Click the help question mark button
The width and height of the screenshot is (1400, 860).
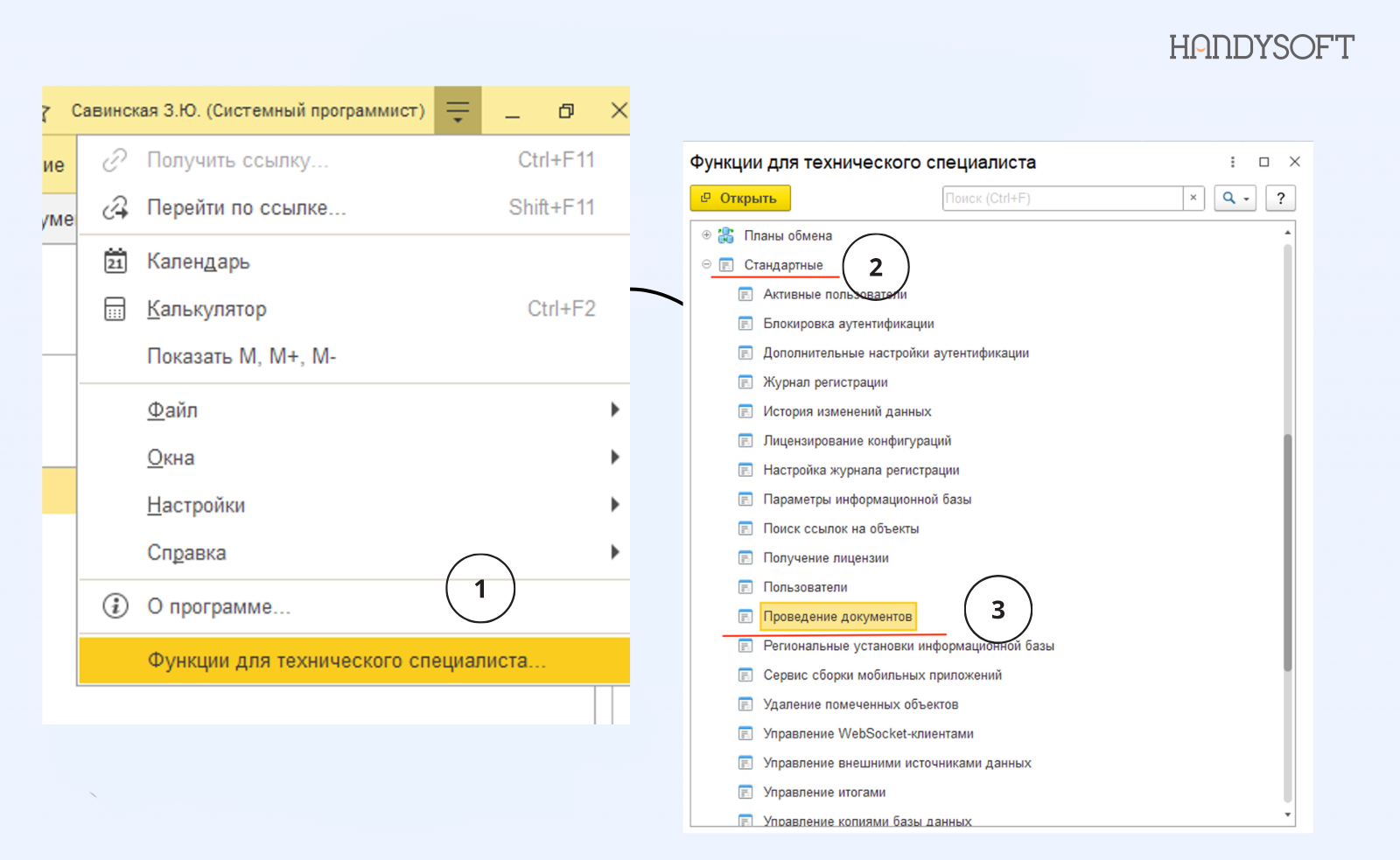1281,199
